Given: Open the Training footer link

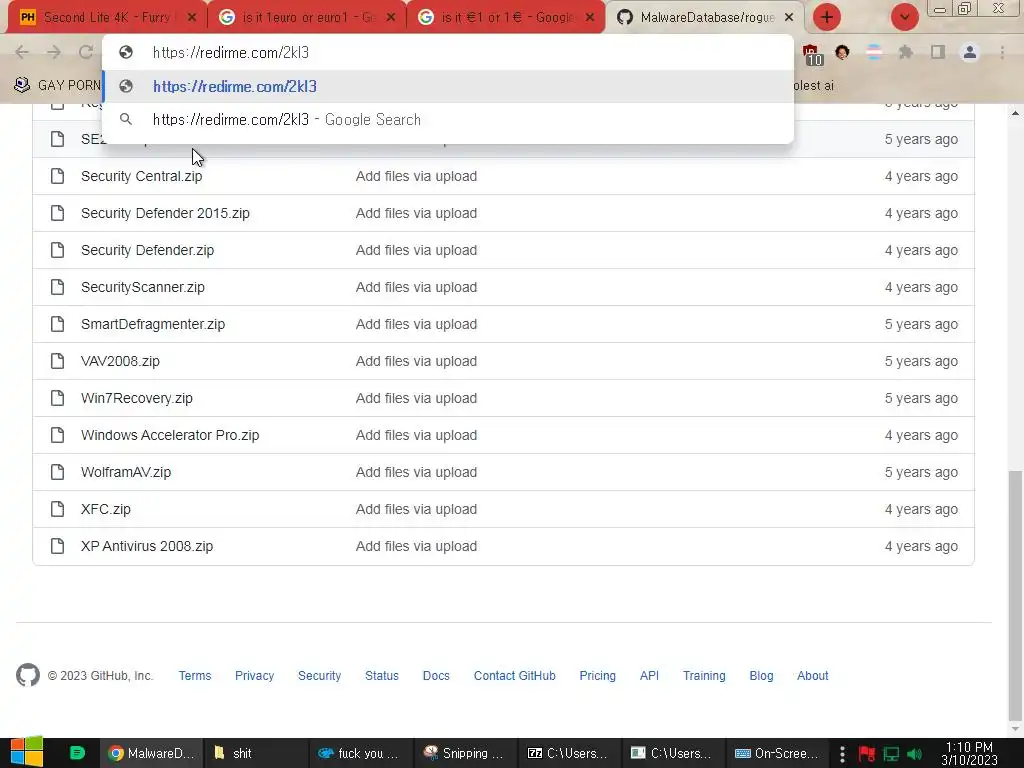Looking at the screenshot, I should [x=704, y=676].
